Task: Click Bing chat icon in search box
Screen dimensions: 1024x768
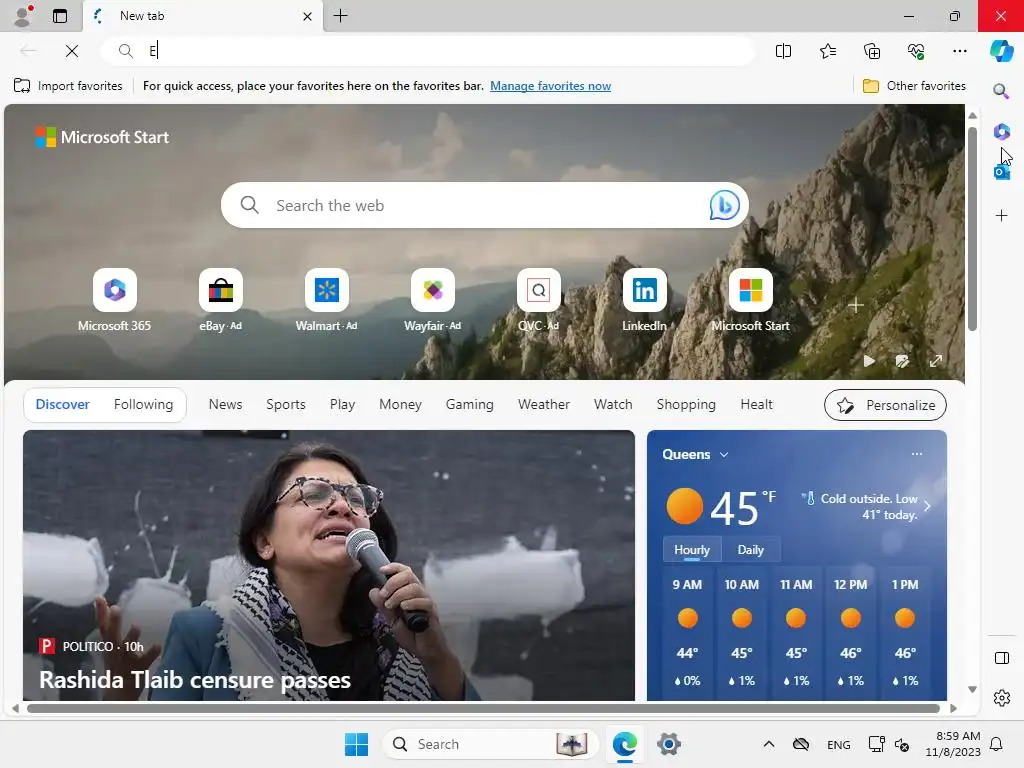Action: click(724, 205)
